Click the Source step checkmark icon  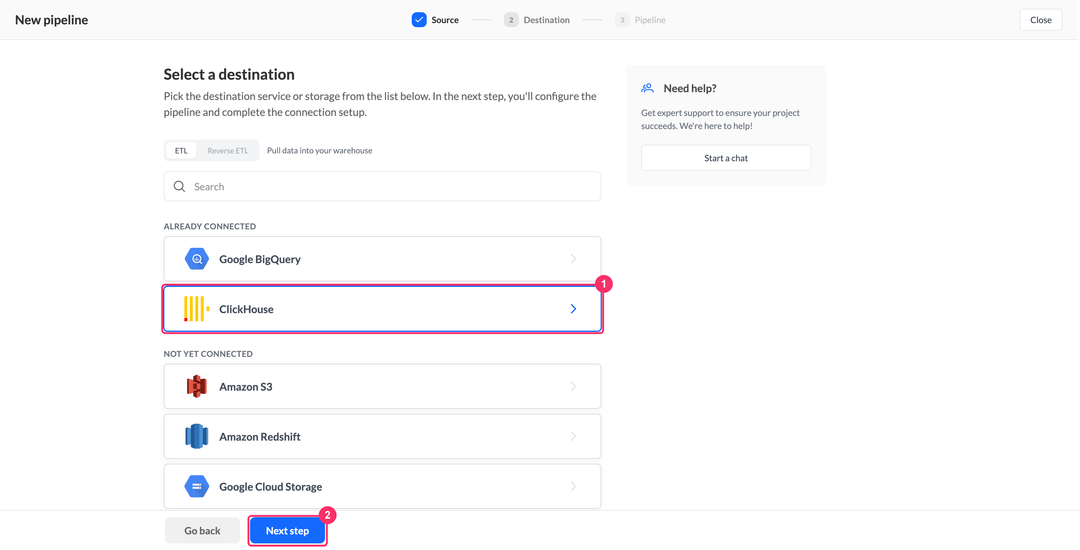tap(419, 20)
